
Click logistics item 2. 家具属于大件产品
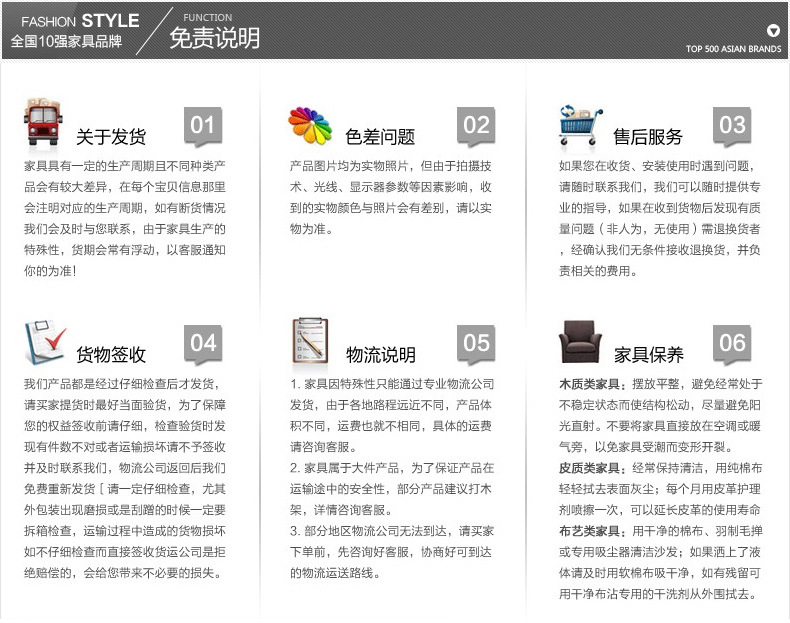tap(391, 468)
